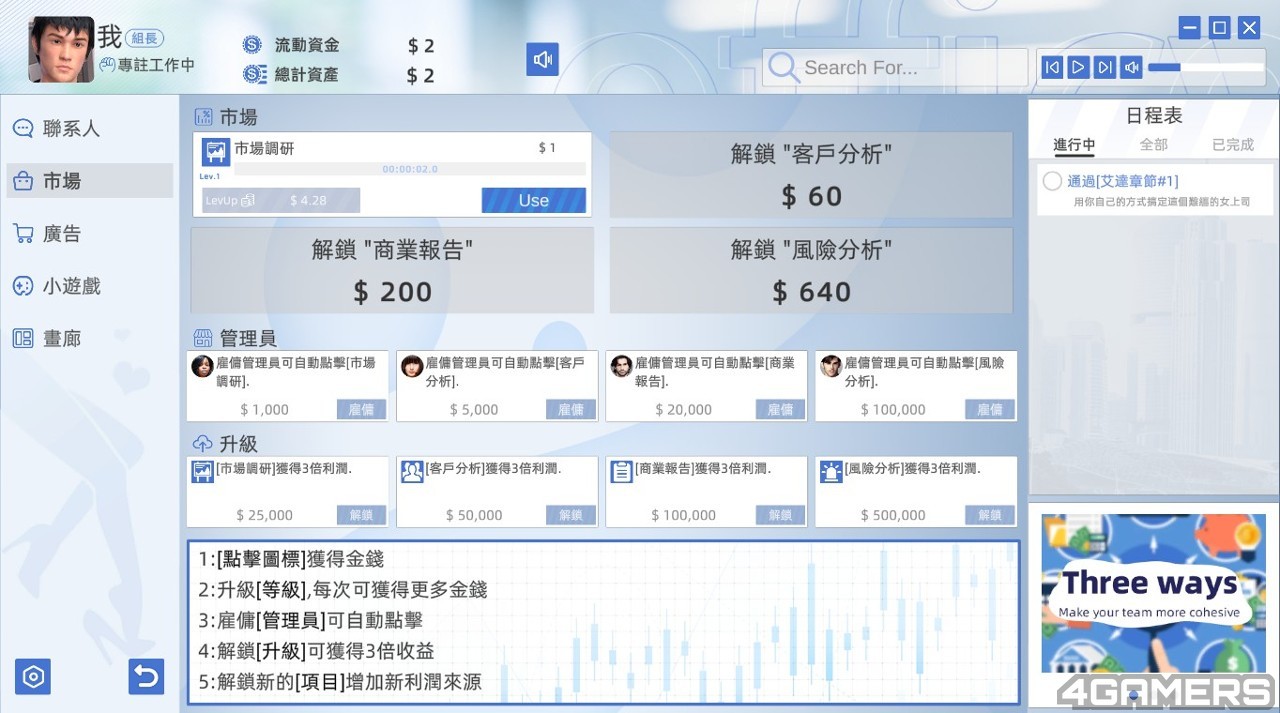Viewport: 1280px width, 713px height.
Task: Toggle the blue sound speaker button
Action: [542, 60]
